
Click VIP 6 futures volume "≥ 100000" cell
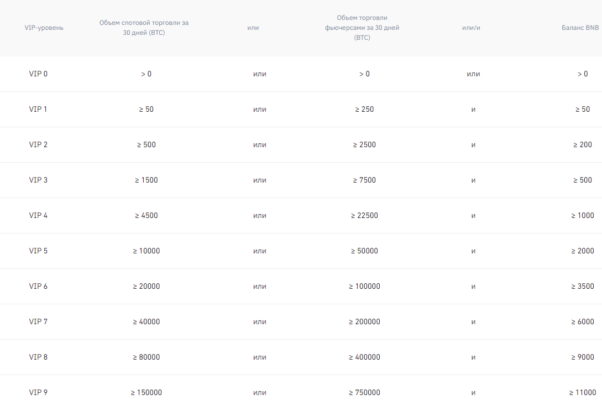click(x=364, y=286)
